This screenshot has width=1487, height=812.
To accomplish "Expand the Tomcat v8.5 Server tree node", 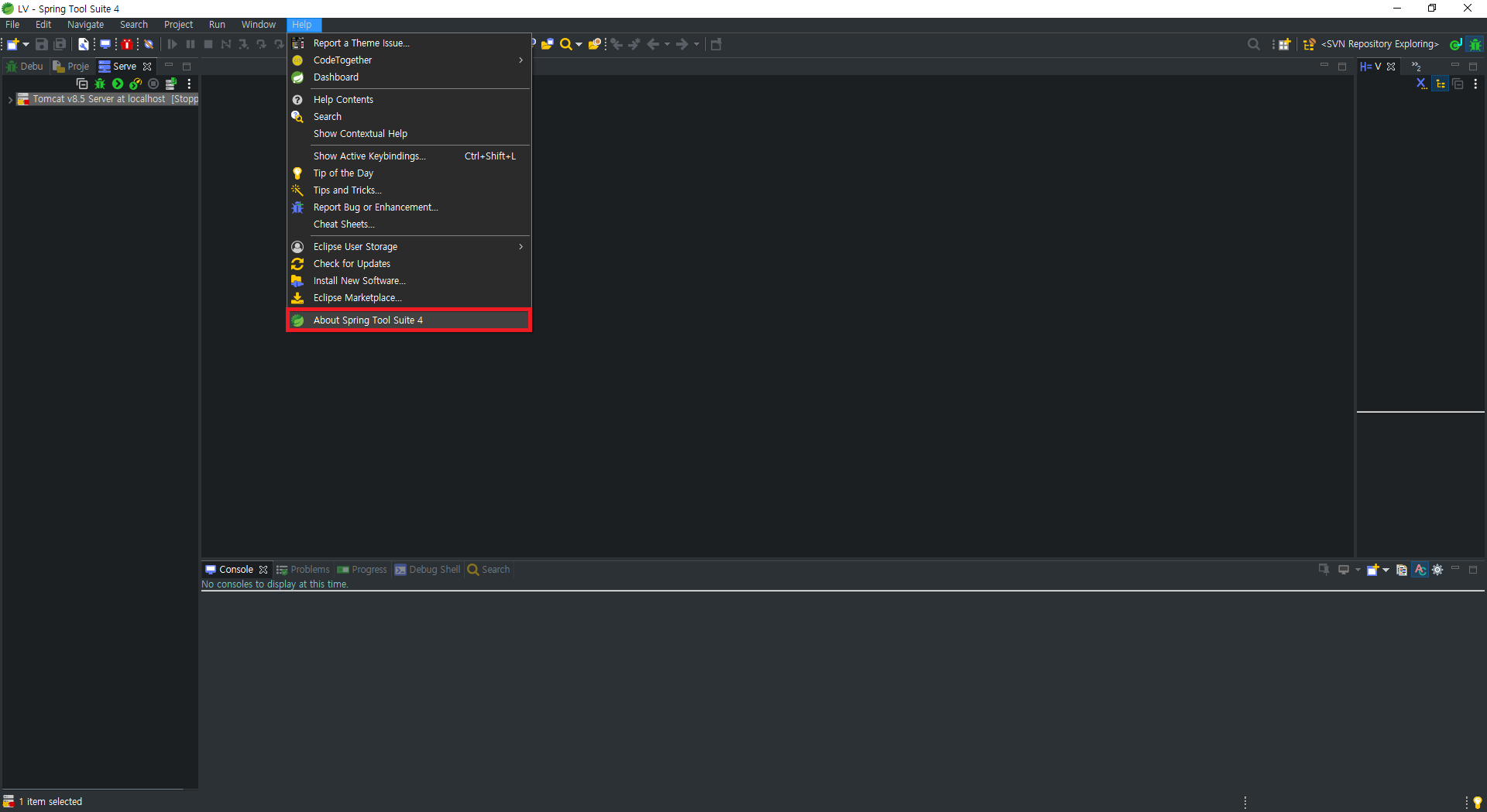I will (x=9, y=100).
